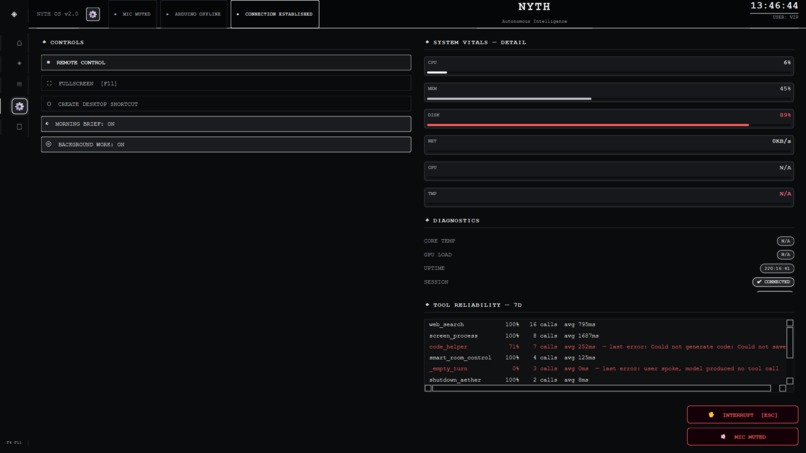Open the sidebar sparkle icon below Home

click(20, 63)
